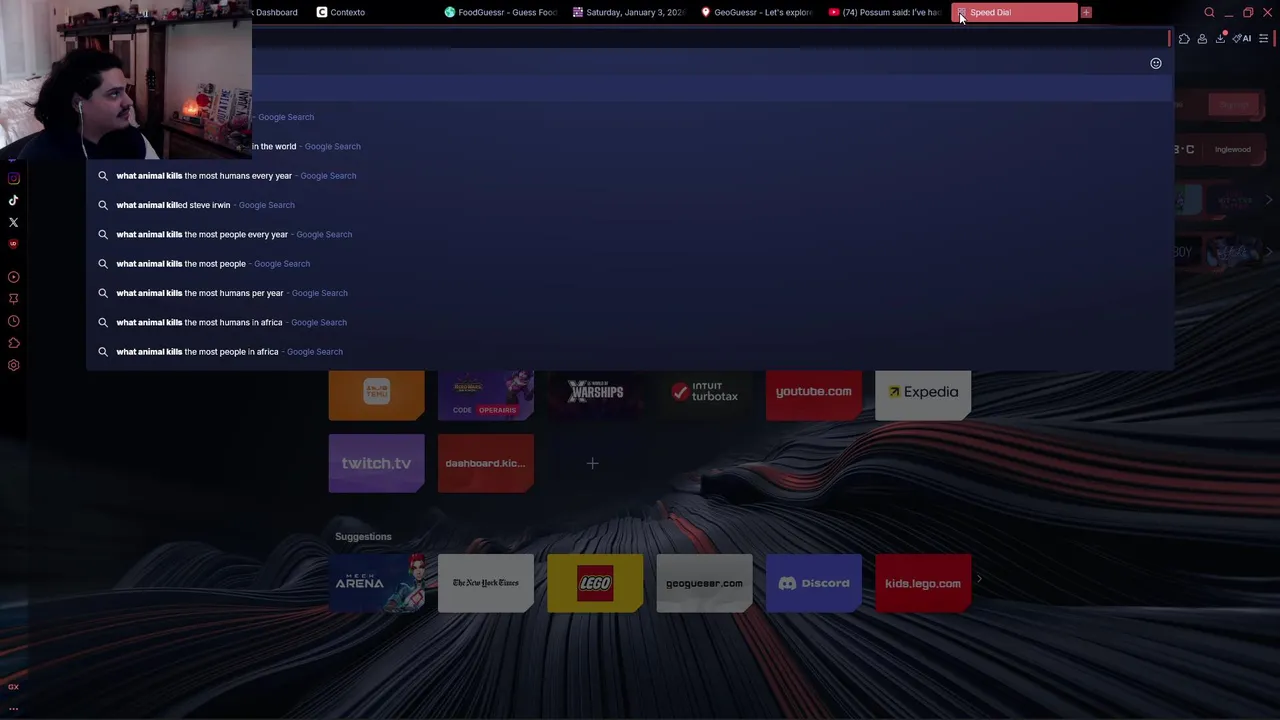Open a new tab with plus button

click(x=1086, y=12)
